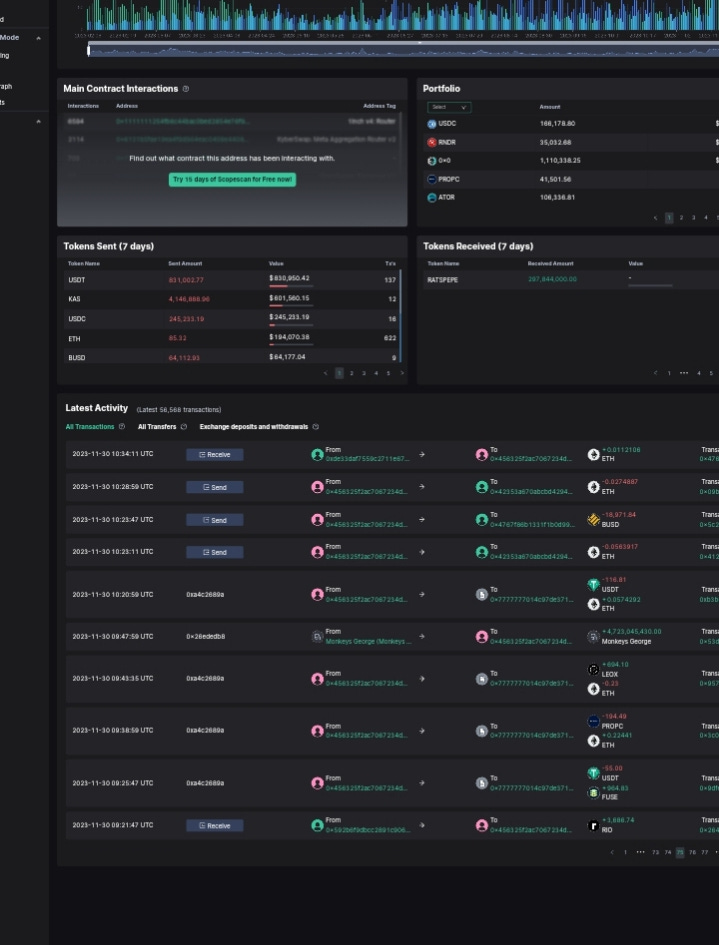This screenshot has height=945, width=719.
Task: Click the ETH icon in the 10:28:59 row
Action: [594, 487]
